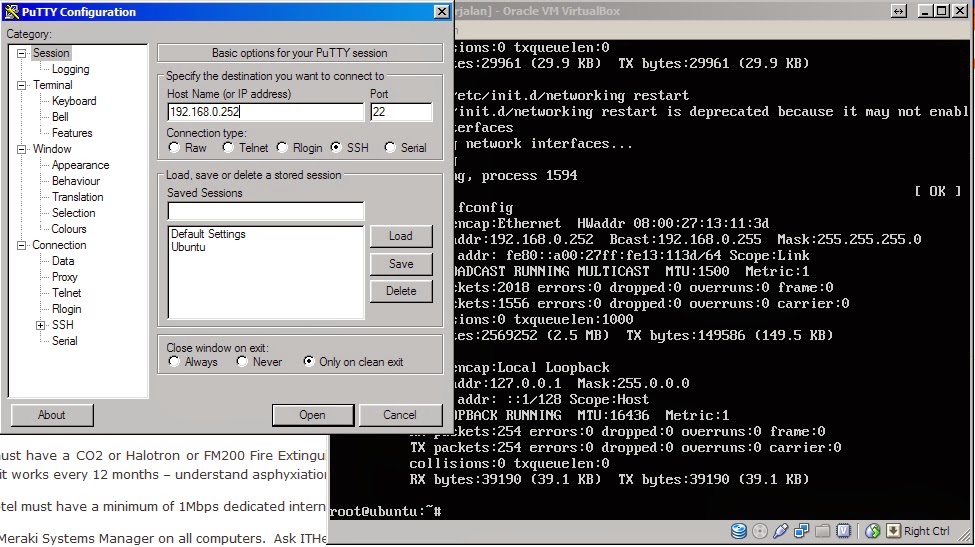Open the Keyboard category
Image resolution: width=975 pixels, height=547 pixels.
pos(74,101)
